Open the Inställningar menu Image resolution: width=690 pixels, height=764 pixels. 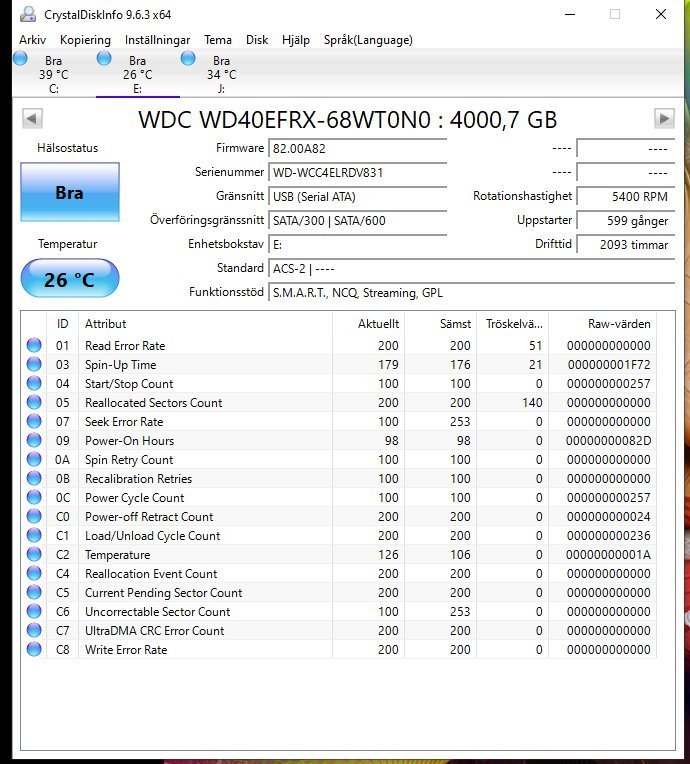click(x=157, y=40)
